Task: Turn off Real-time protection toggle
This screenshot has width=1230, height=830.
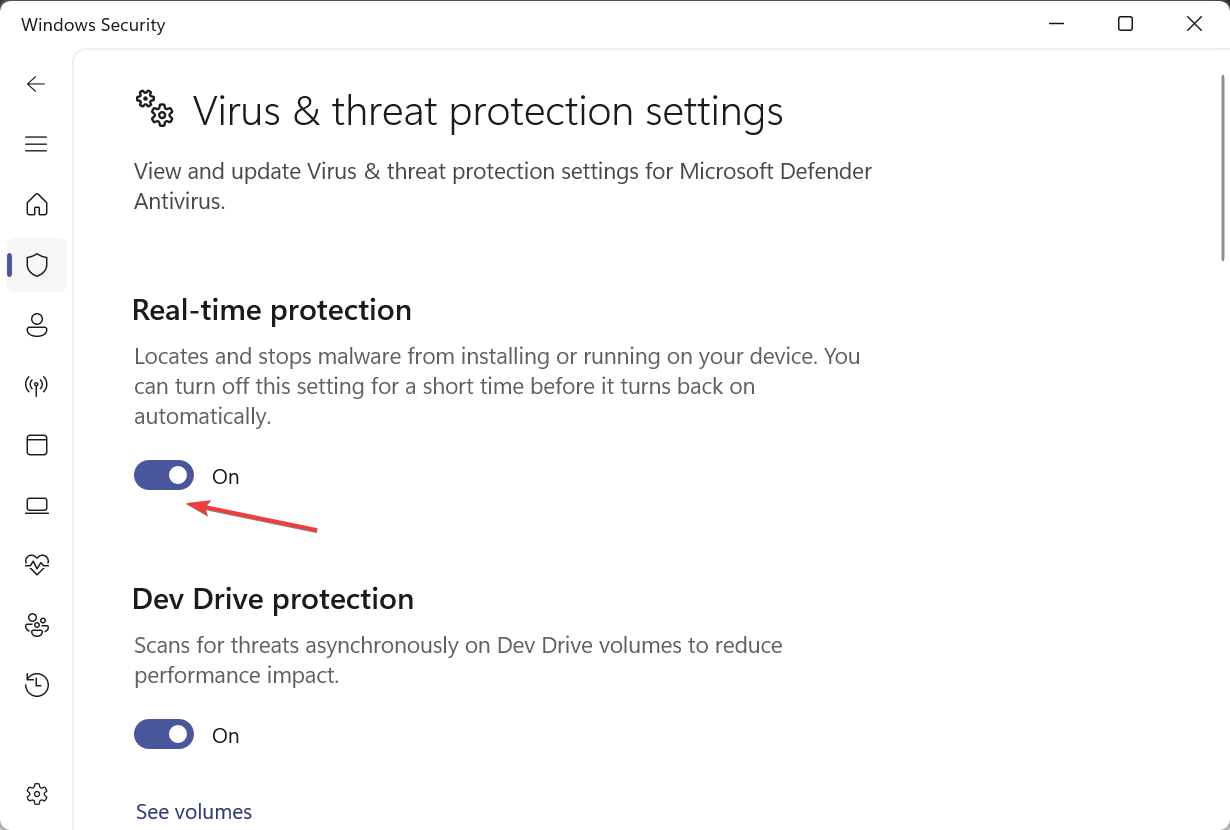Action: (x=164, y=476)
